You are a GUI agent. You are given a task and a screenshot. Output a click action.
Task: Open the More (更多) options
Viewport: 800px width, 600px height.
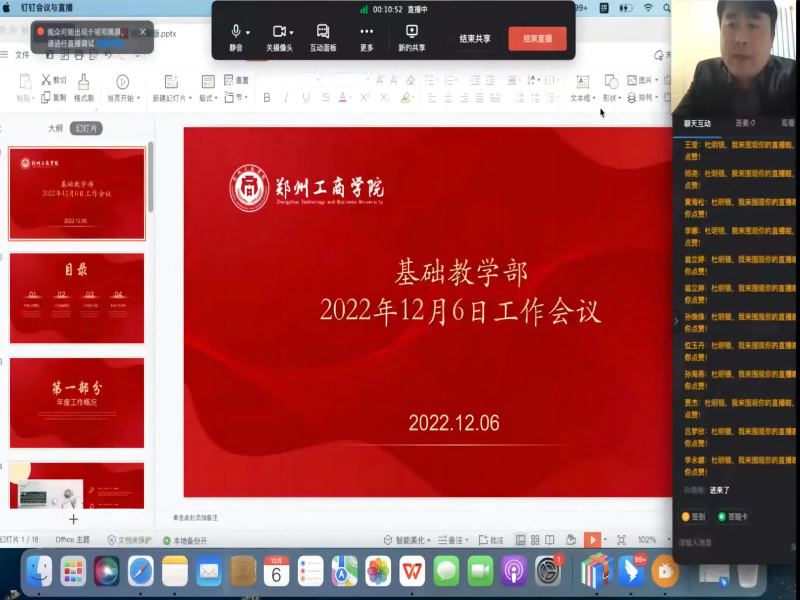point(366,32)
